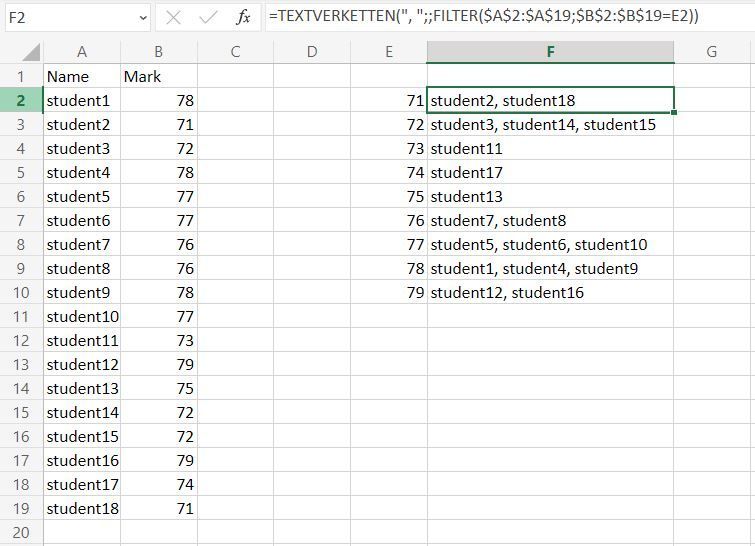This screenshot has height=546, width=755.
Task: Select column G header
Action: coord(712,52)
